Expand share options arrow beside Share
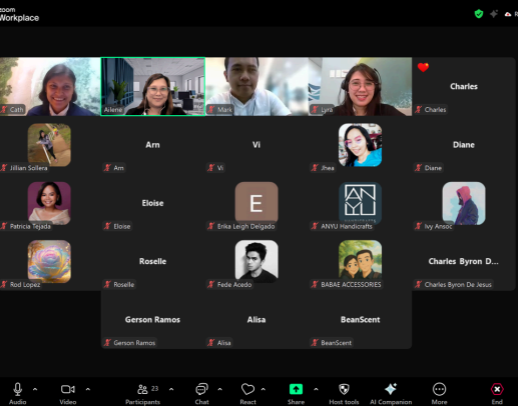This screenshot has height=406, width=518. (316, 389)
